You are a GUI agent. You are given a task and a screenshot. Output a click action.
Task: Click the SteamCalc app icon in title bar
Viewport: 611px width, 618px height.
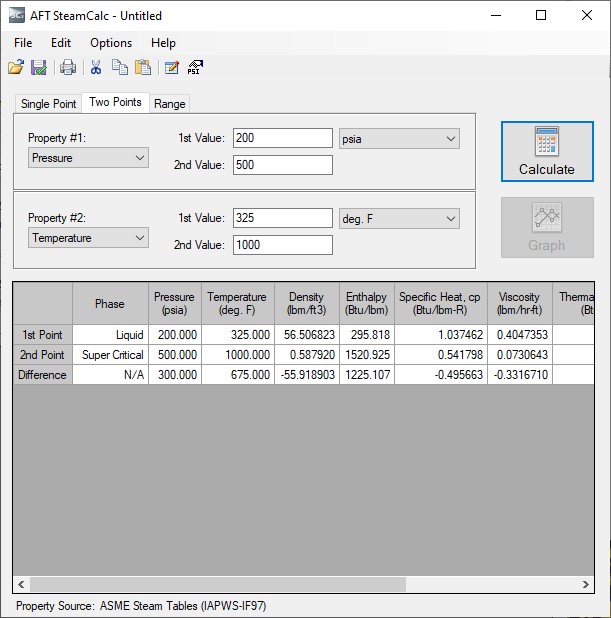pyautogui.click(x=17, y=15)
